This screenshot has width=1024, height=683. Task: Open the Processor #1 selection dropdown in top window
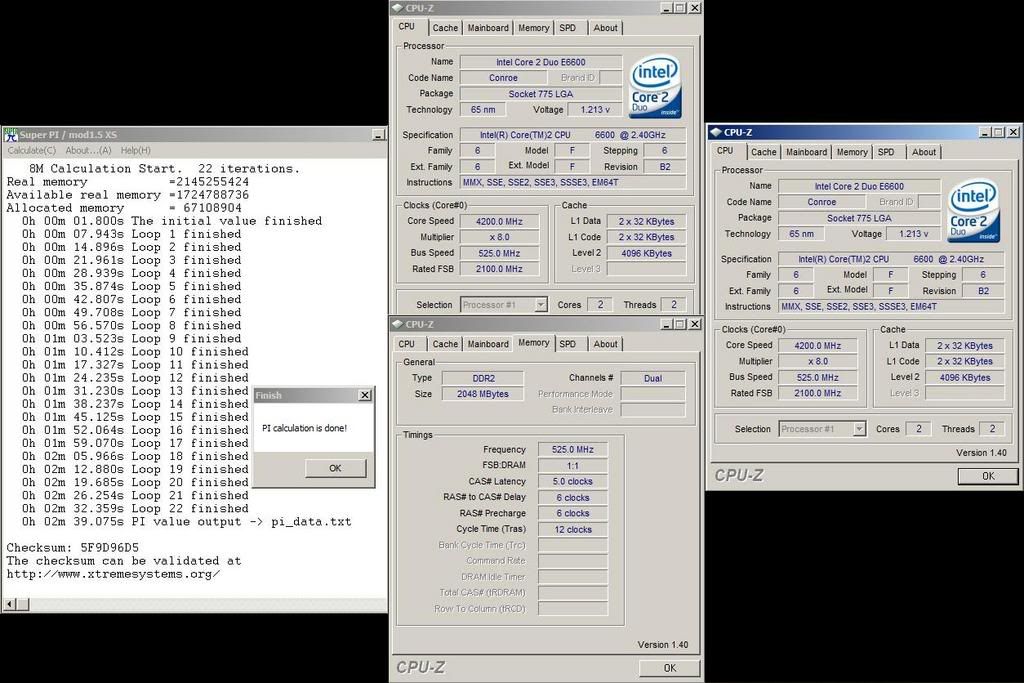pyautogui.click(x=541, y=305)
